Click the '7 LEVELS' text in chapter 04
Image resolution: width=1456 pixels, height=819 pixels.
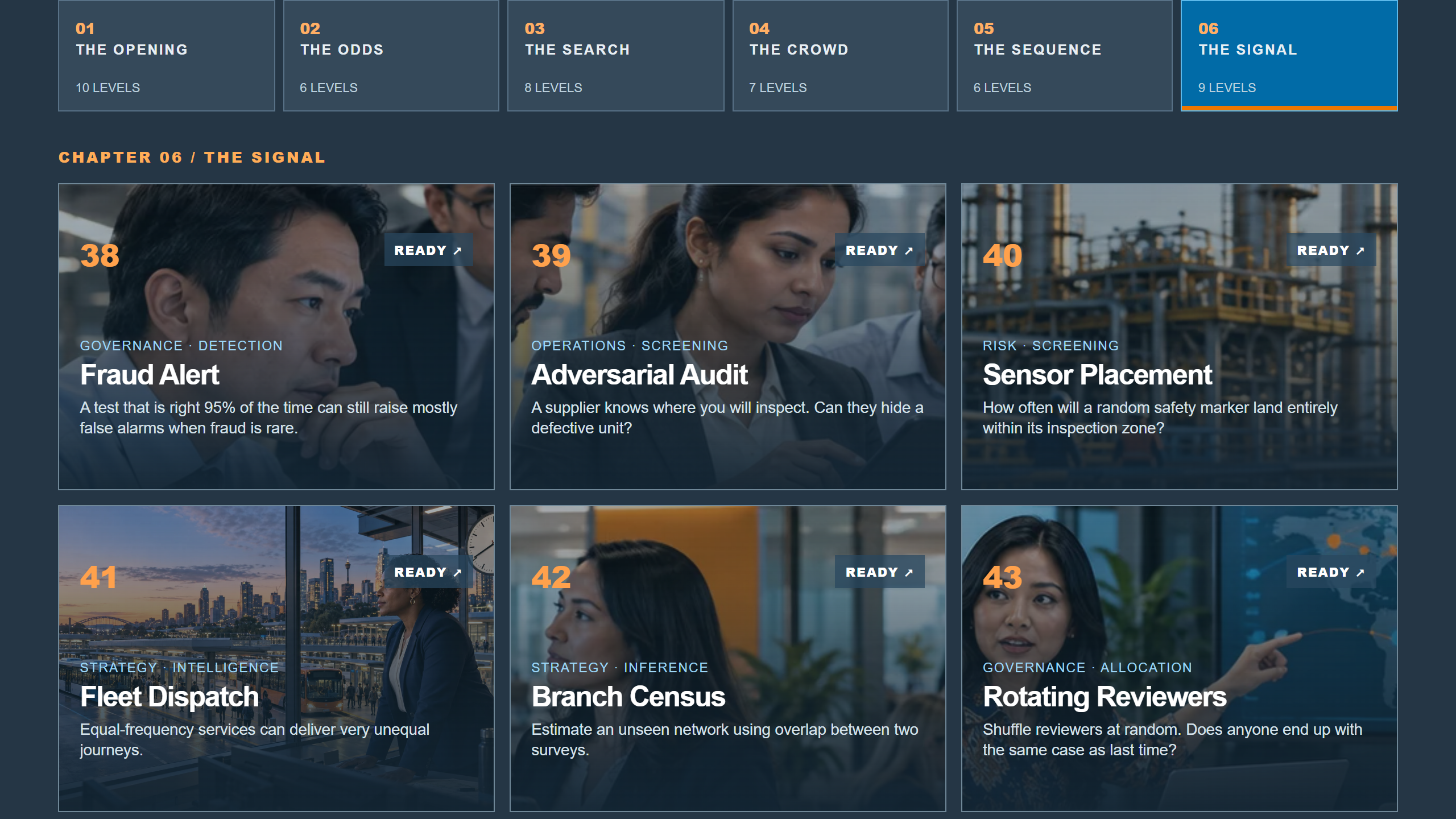tap(777, 88)
